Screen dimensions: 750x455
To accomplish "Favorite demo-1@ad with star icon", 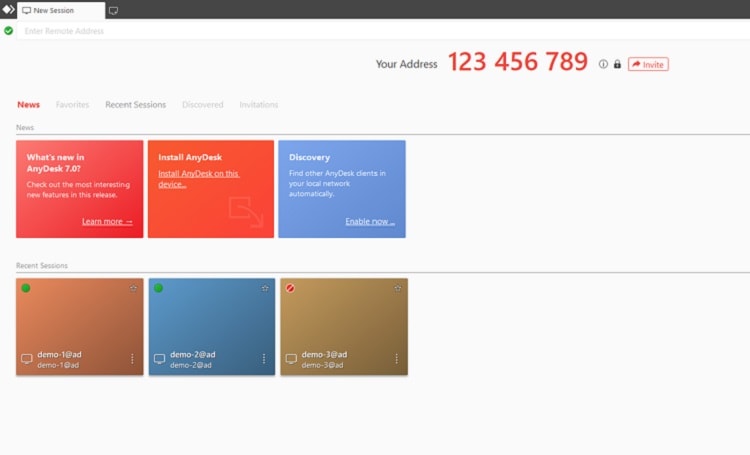I will (133, 288).
